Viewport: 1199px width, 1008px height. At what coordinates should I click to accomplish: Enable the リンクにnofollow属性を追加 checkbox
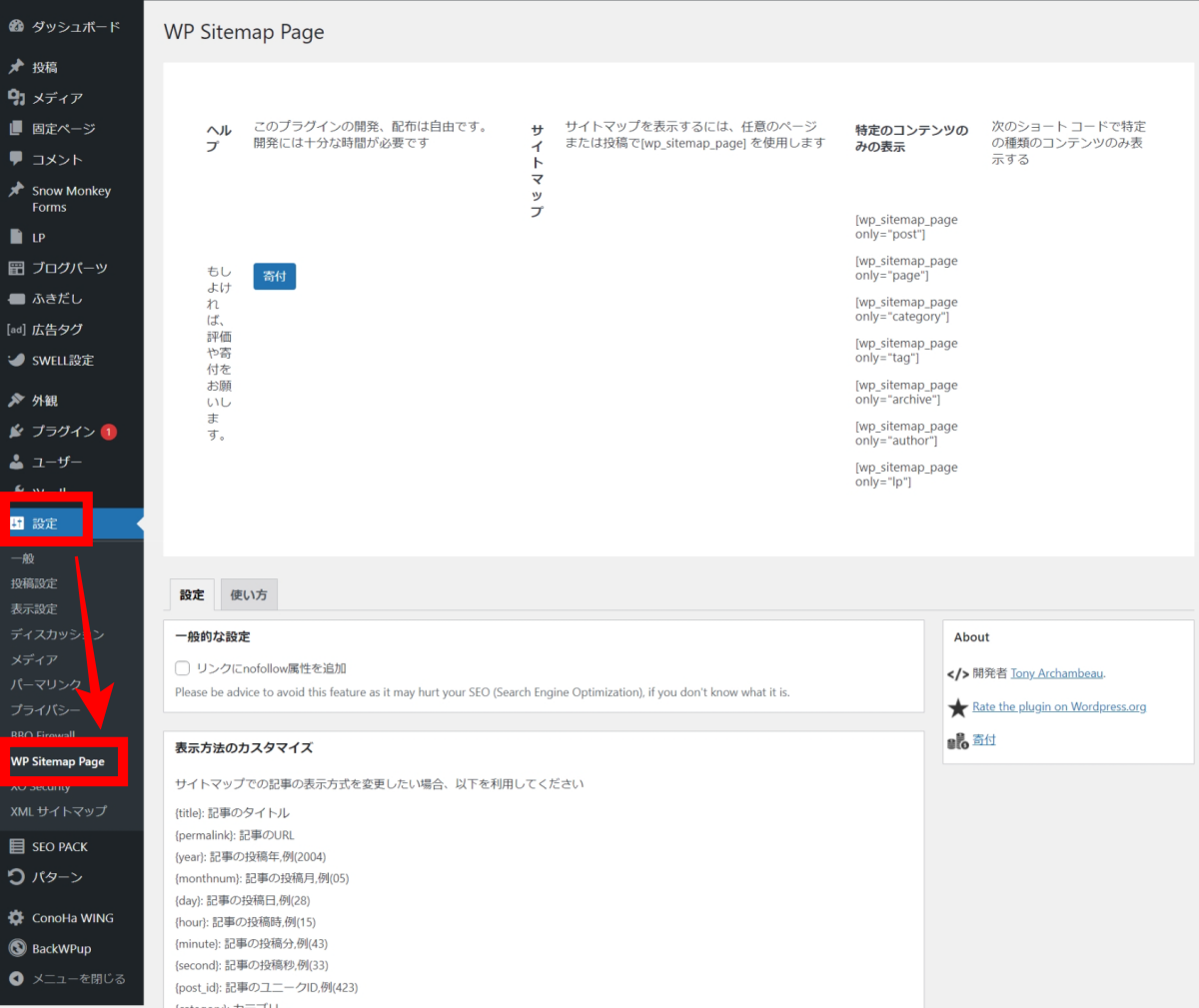[x=182, y=667]
